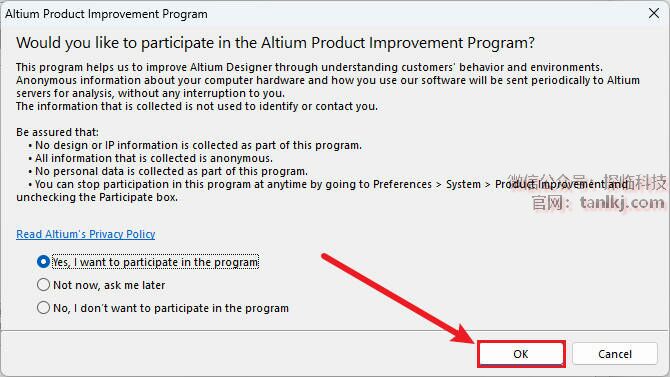This screenshot has height=377, width=670.
Task: Click the 'Would you like to participate' heading
Action: point(275,43)
